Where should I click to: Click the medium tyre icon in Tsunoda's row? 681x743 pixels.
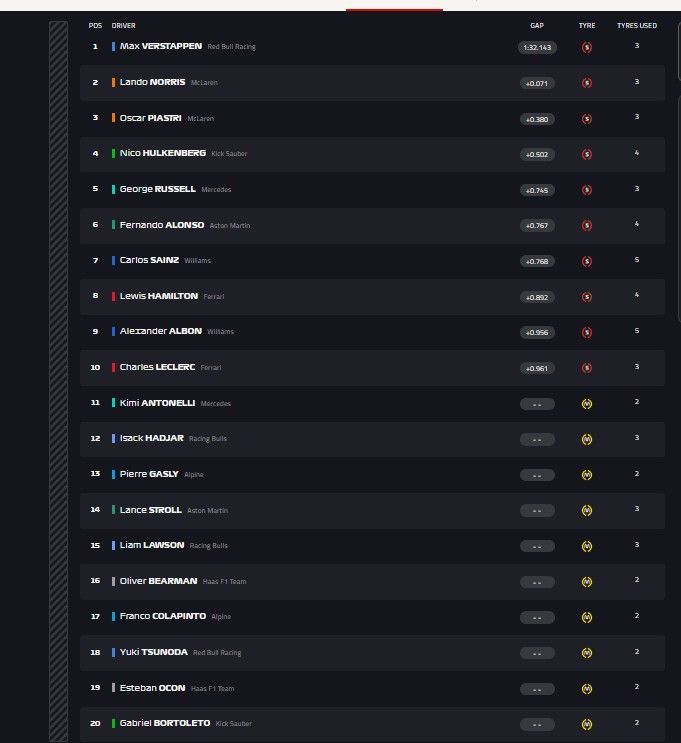[587, 653]
